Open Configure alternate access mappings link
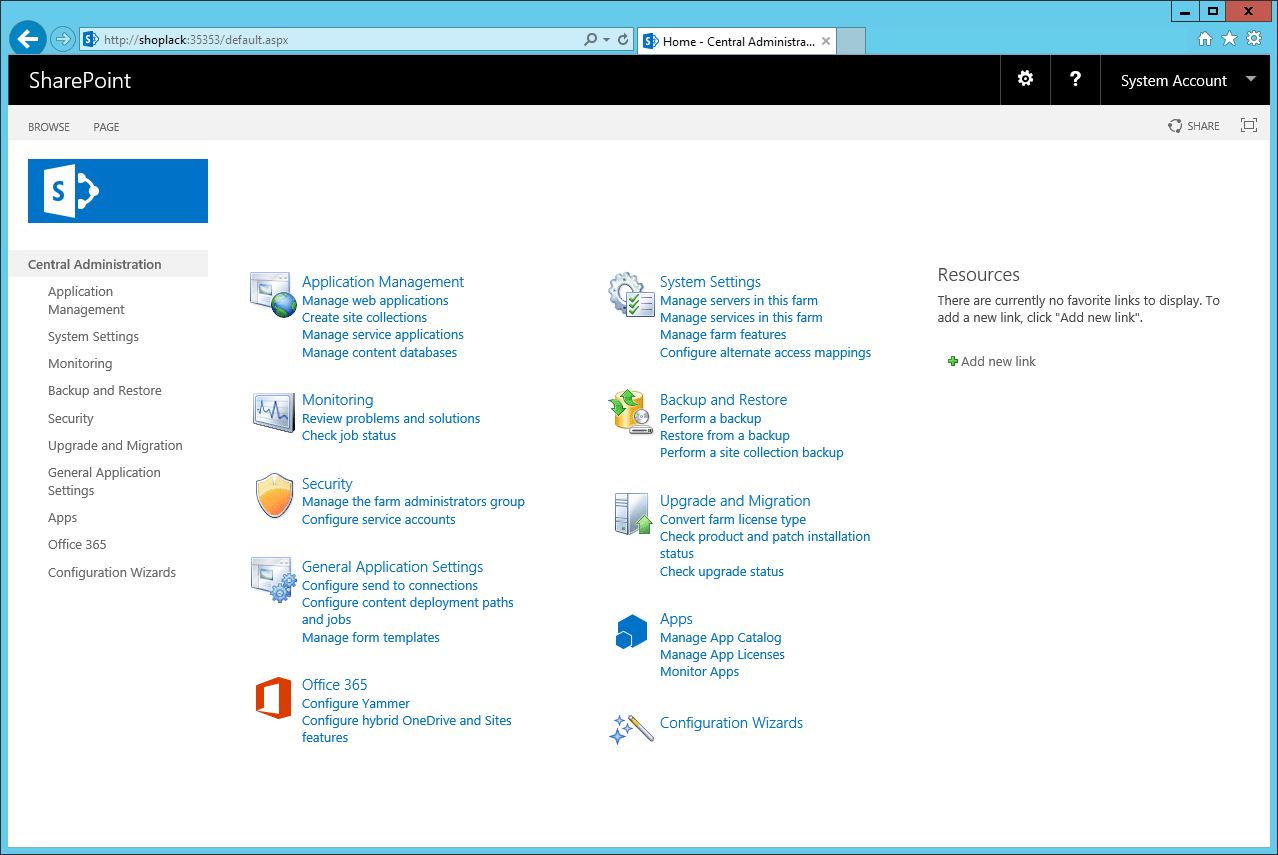 pos(765,353)
